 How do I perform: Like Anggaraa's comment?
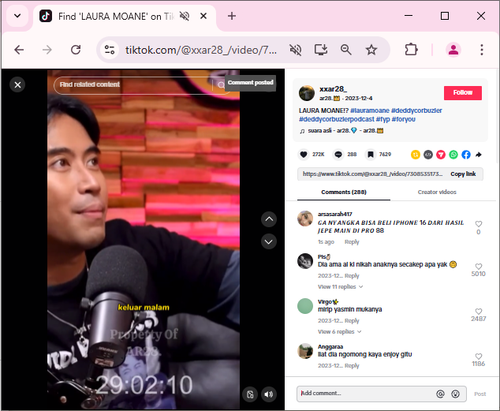(478, 356)
